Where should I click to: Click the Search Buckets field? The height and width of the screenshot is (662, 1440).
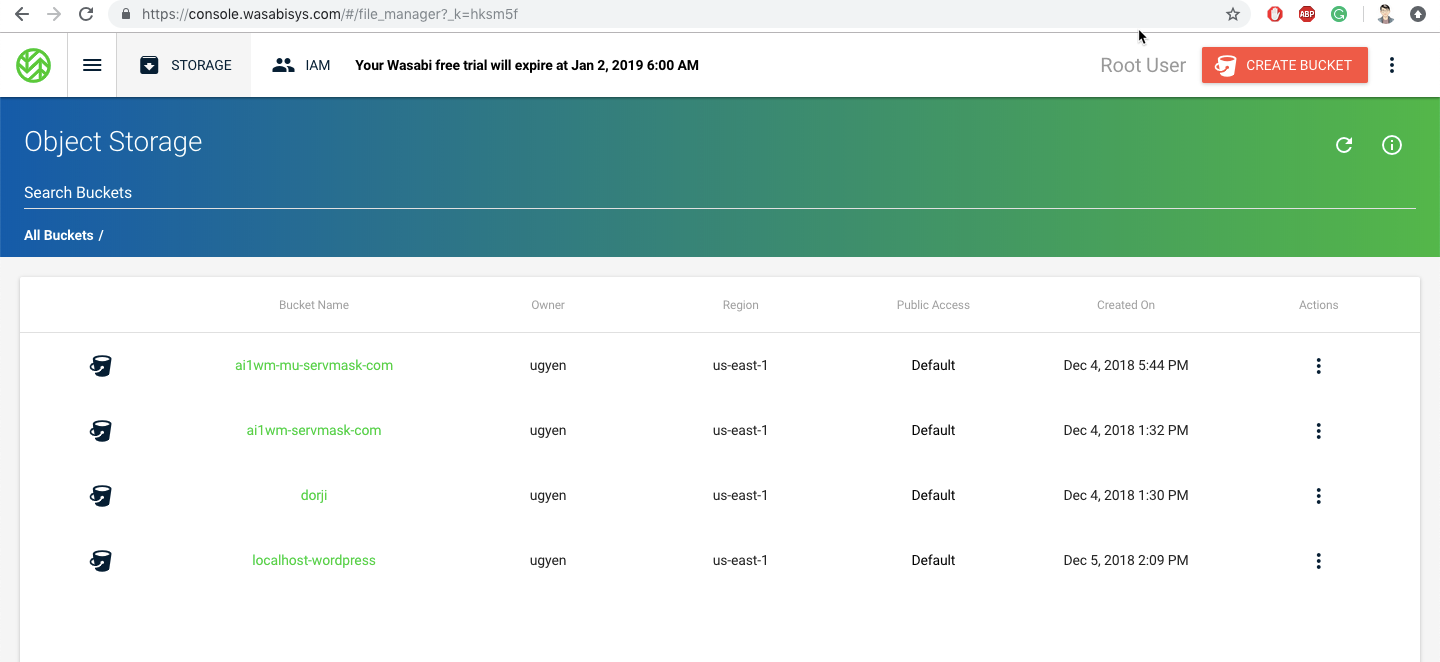(719, 193)
